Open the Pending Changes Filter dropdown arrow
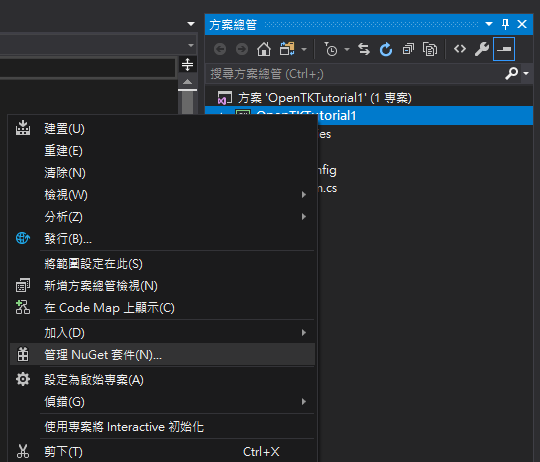540x462 pixels. click(347, 50)
